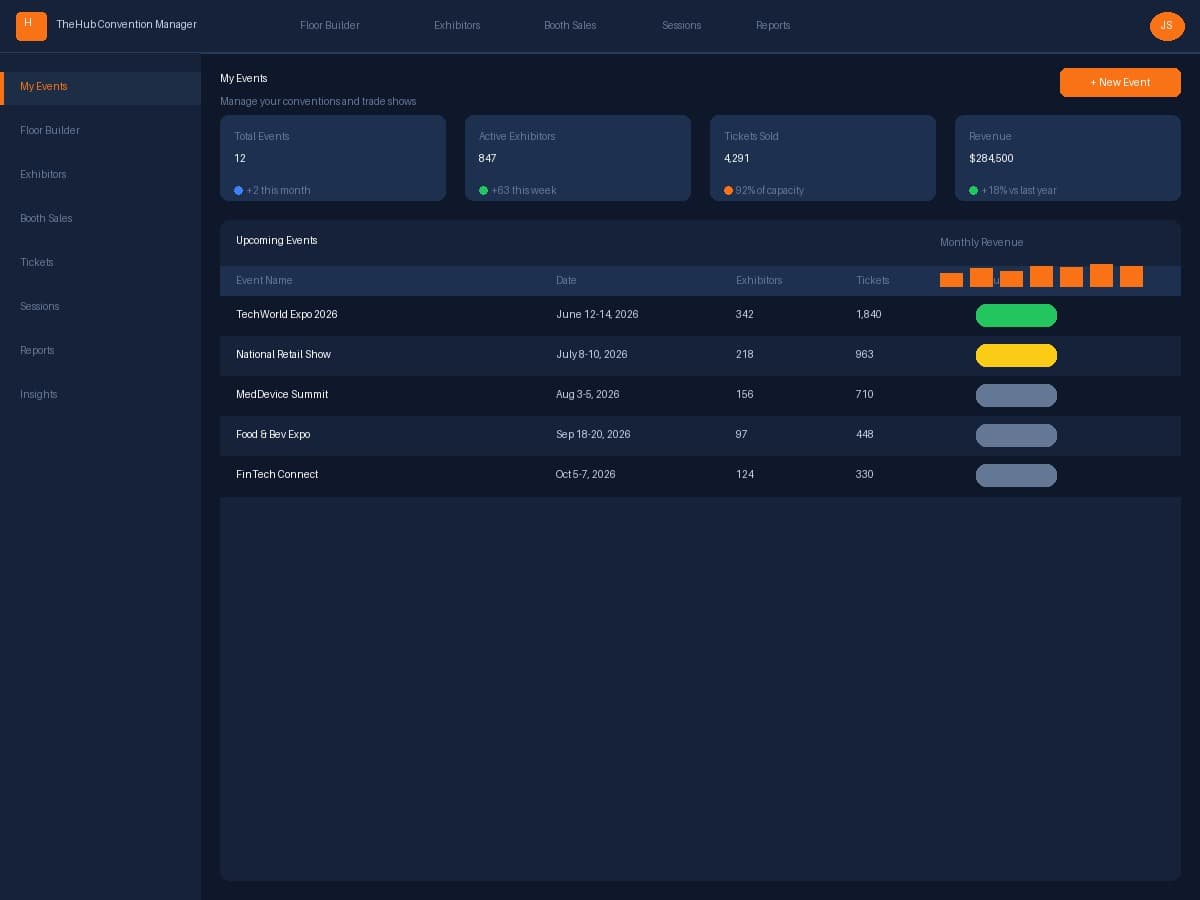Click the gray status pill for MedDevice Summit
This screenshot has height=900, width=1200.
point(1016,396)
